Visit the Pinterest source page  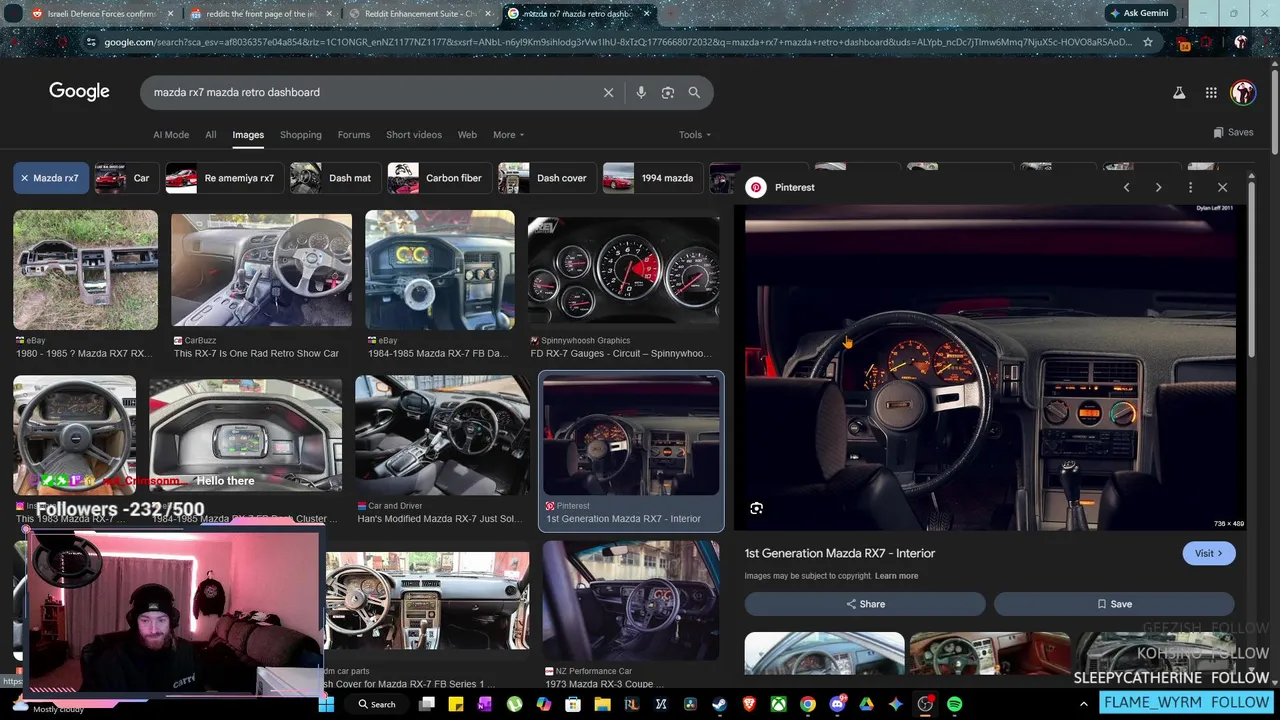pos(1208,553)
